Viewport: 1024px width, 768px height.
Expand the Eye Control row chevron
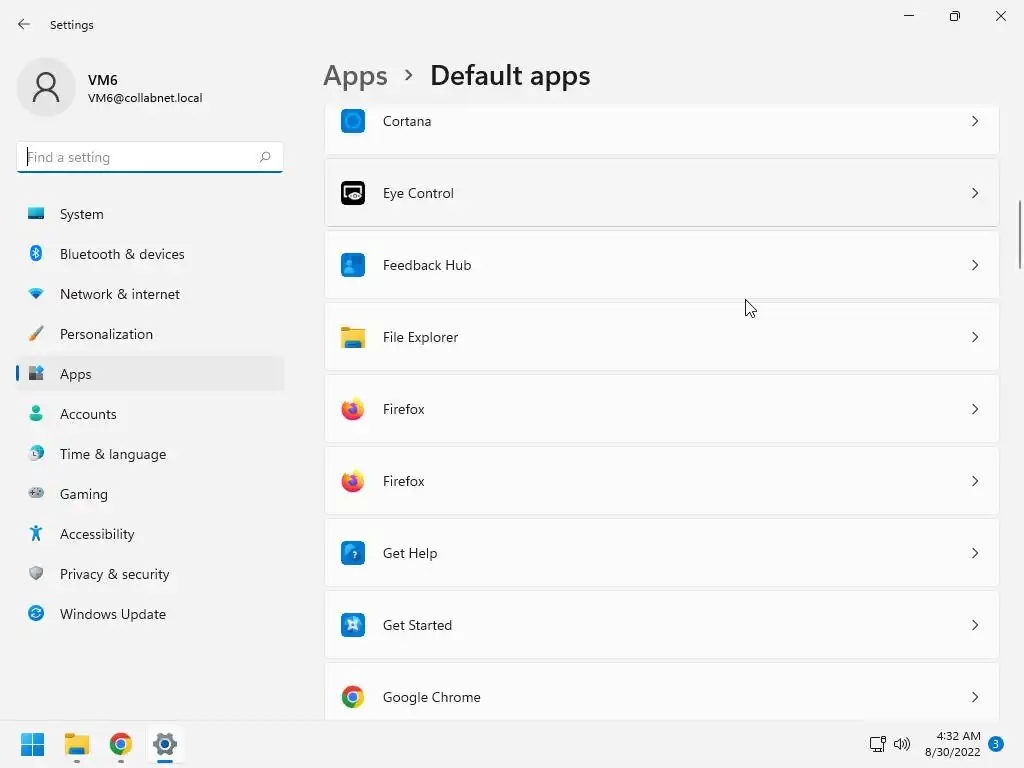click(x=974, y=193)
